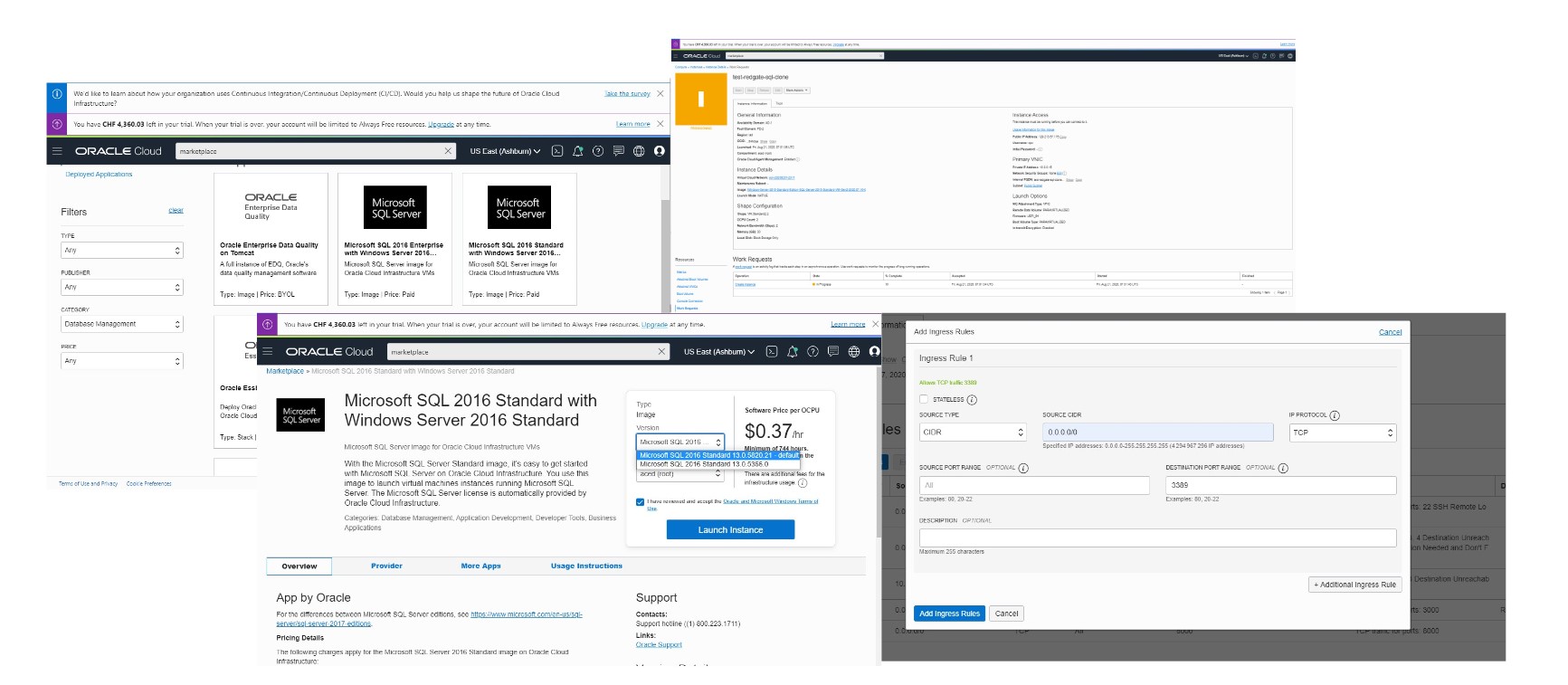Open hamburger menu in marketplace listing window
Screen dimensions: 1568x685
coord(57,151)
